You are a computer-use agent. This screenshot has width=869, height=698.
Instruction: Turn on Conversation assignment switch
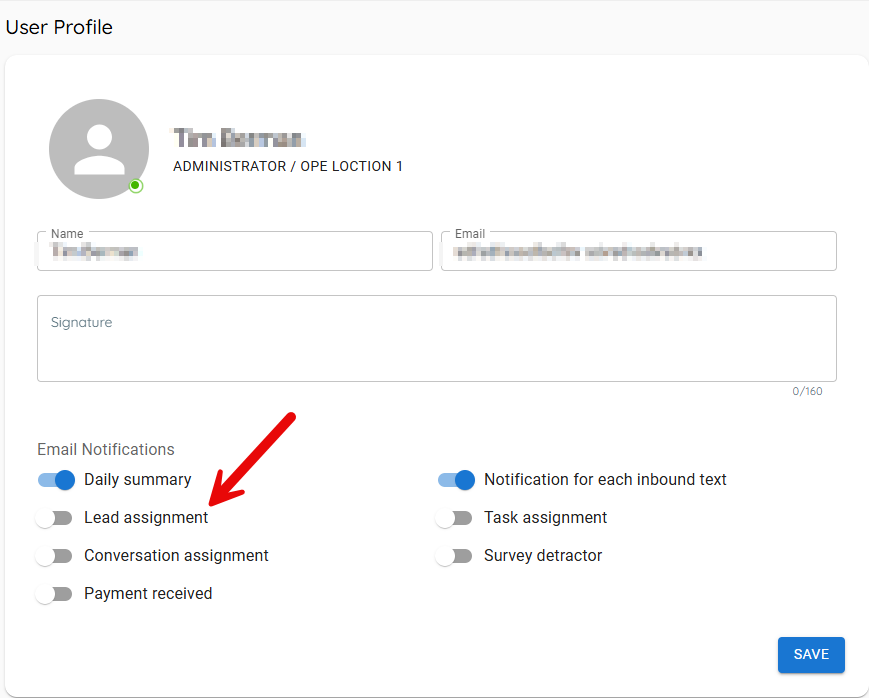54,556
